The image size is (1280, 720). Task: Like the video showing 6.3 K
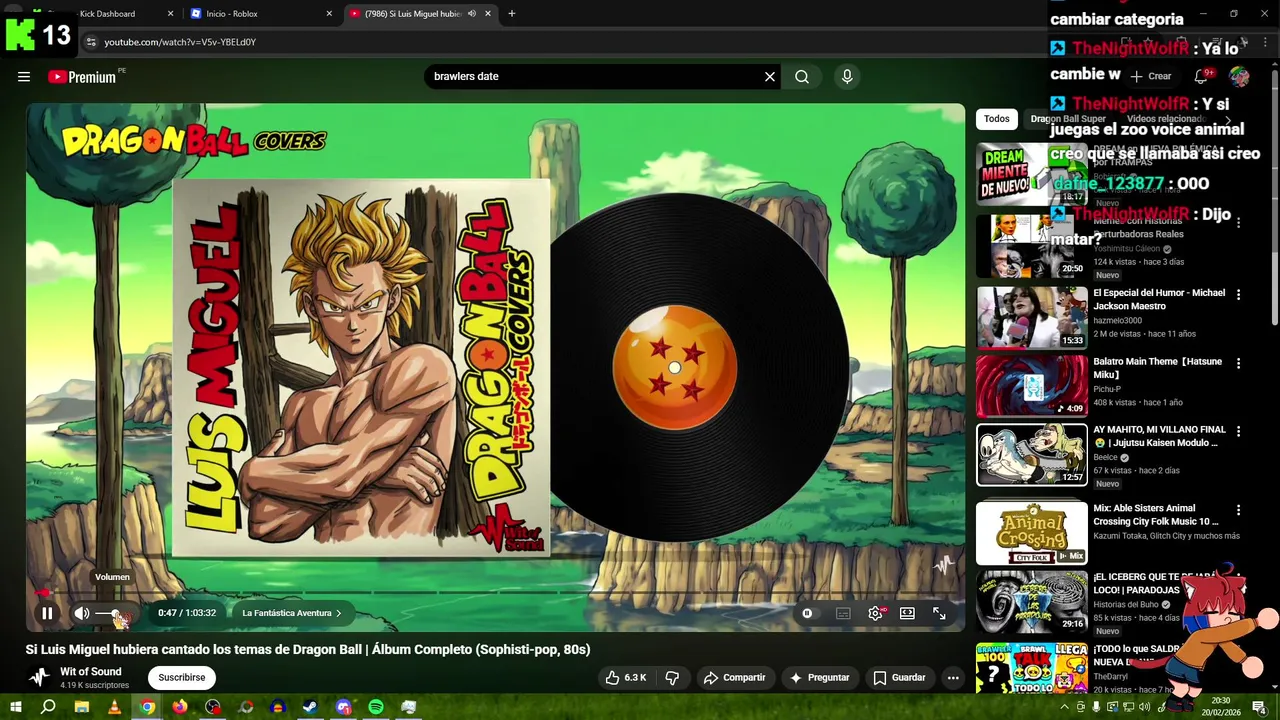(625, 678)
